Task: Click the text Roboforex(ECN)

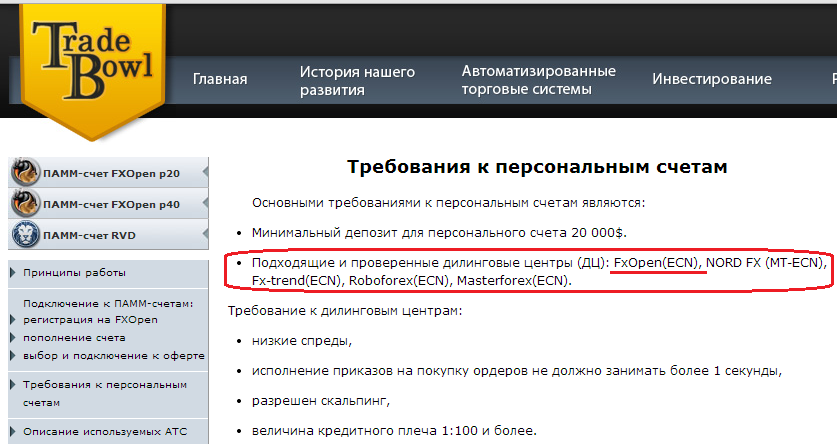Action: [399, 281]
